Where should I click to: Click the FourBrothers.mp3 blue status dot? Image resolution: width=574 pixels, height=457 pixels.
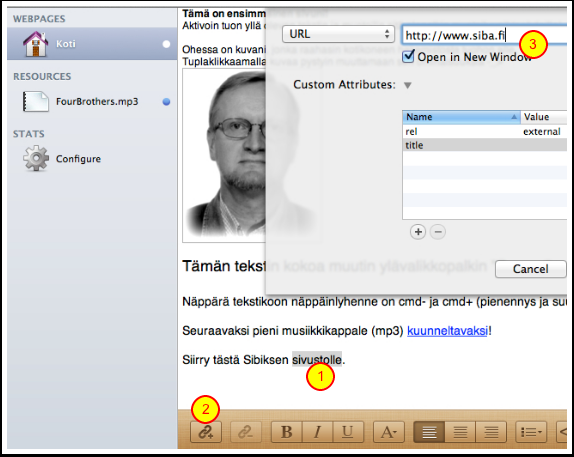tap(166, 102)
